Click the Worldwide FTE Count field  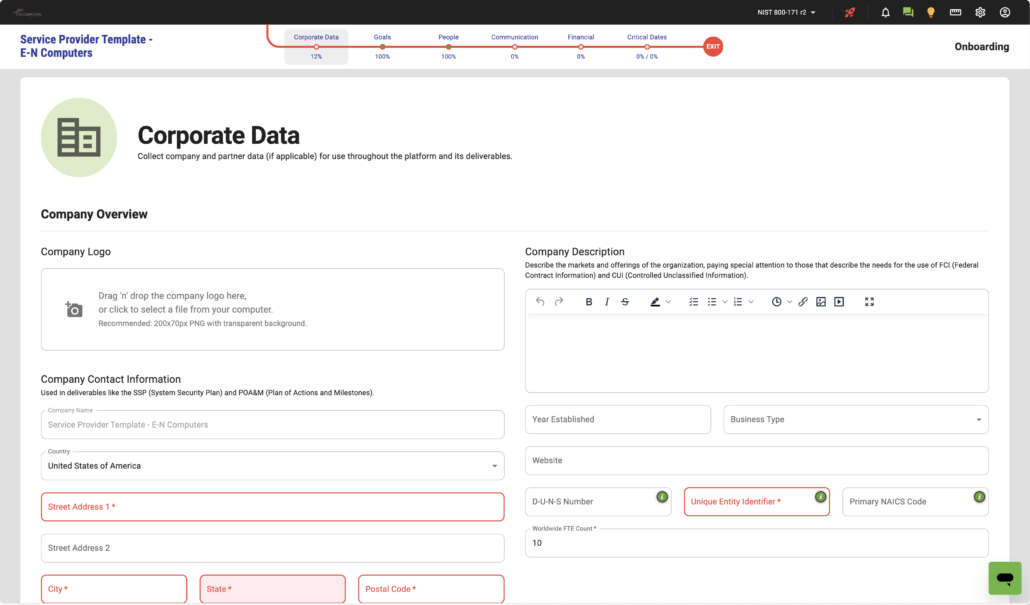click(757, 543)
